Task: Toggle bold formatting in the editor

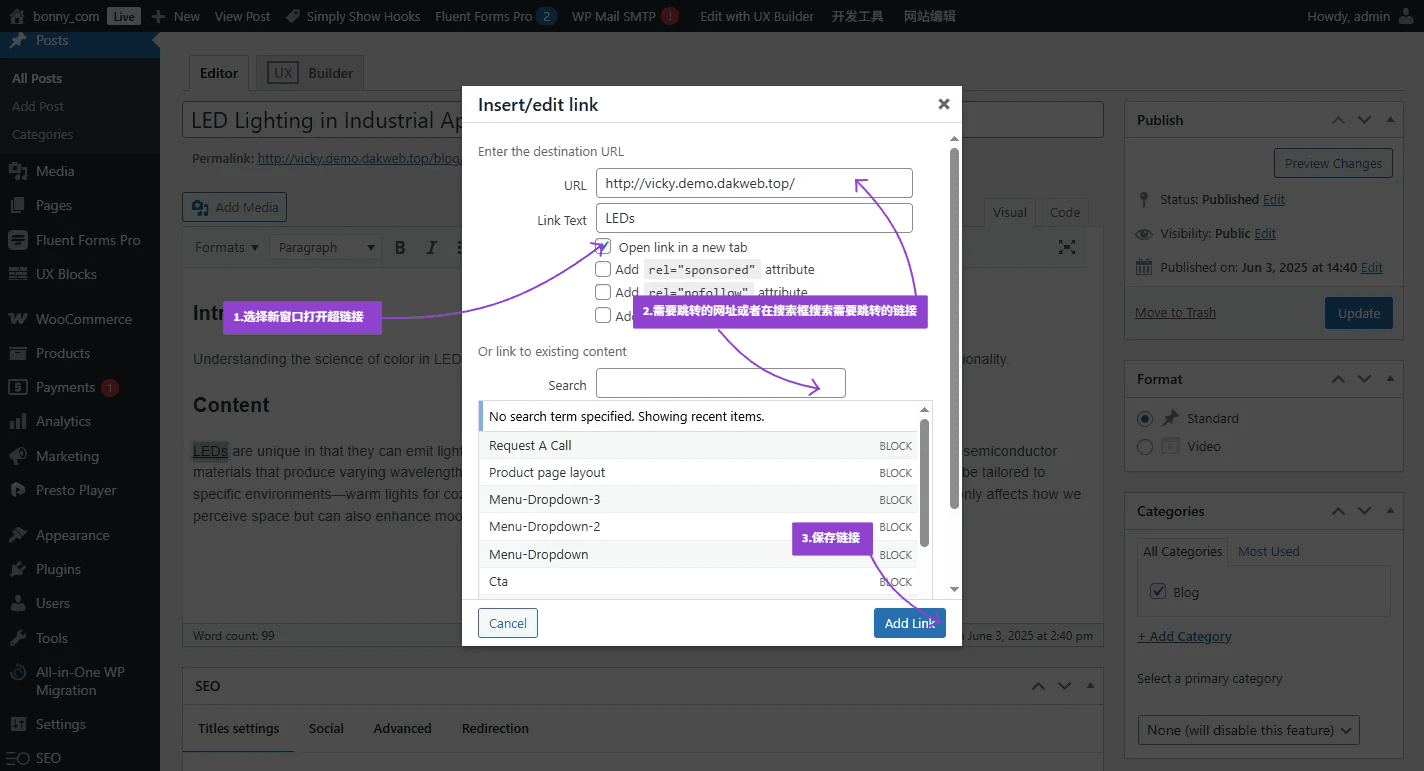Action: (400, 247)
